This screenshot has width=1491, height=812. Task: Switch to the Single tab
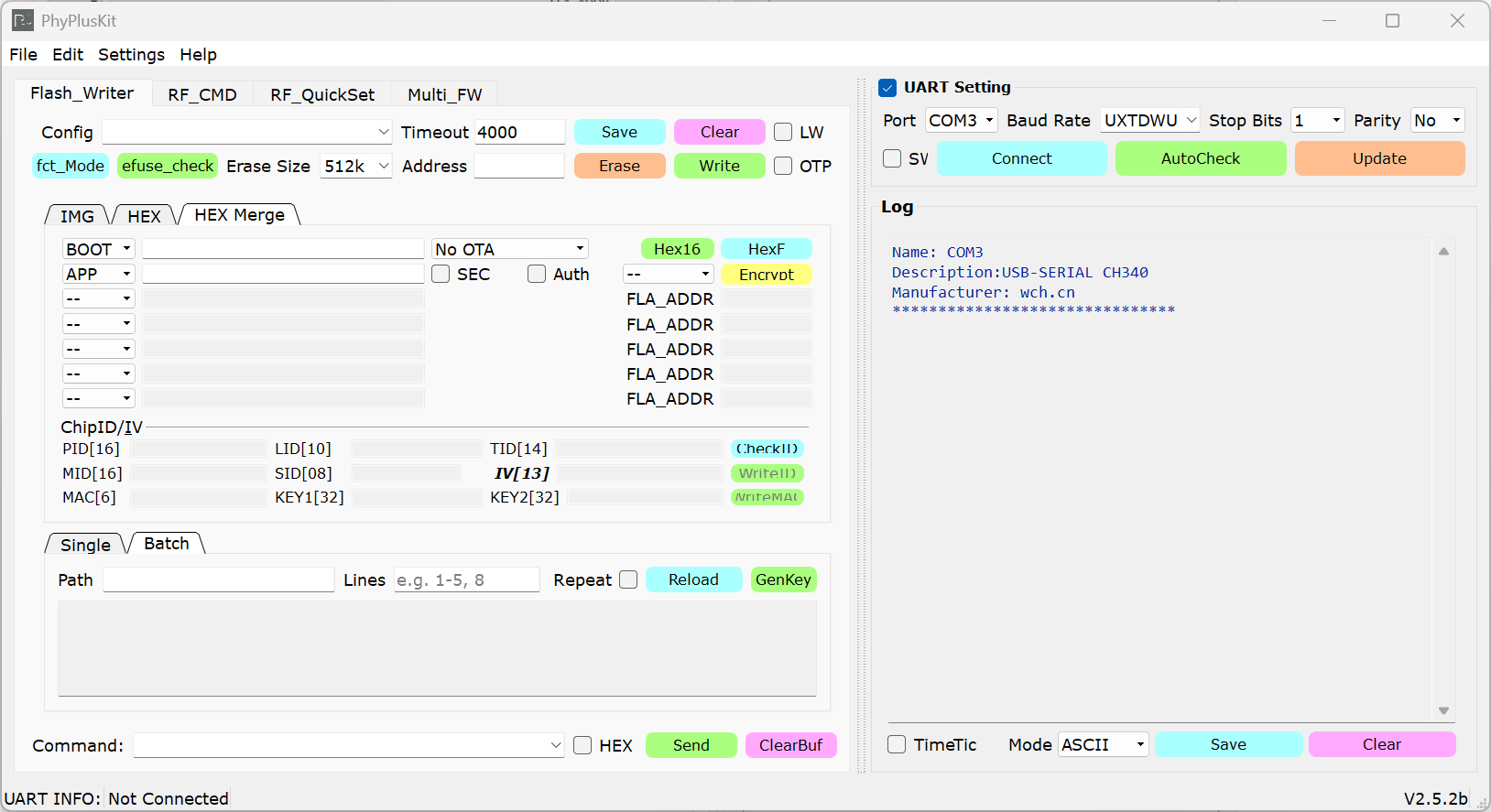[85, 545]
